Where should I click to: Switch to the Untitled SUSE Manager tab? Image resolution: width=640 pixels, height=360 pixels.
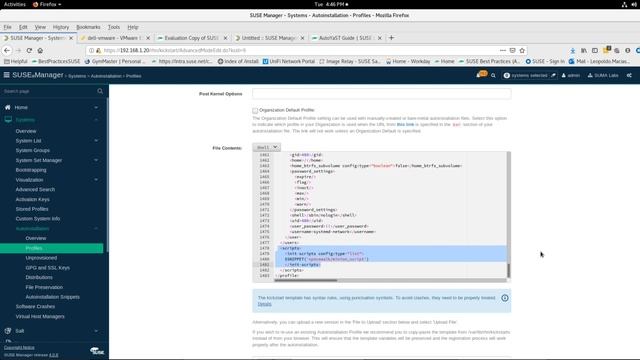[269, 38]
